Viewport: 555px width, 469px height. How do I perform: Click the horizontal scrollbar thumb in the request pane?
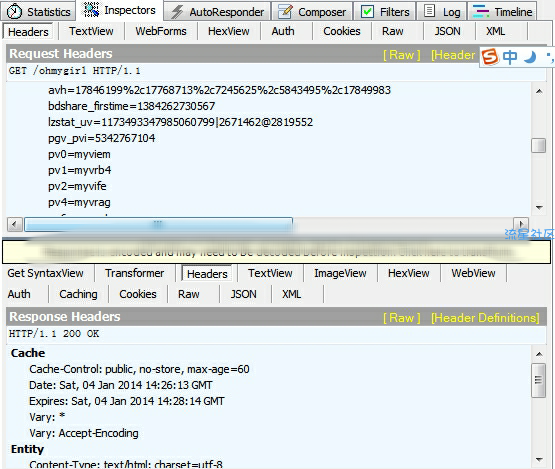pyautogui.click(x=158, y=224)
